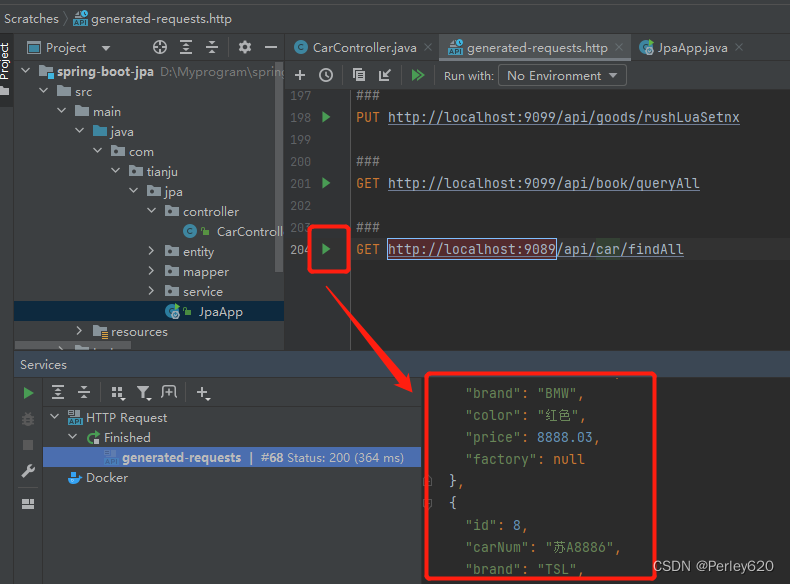Collapse all in Project panel
This screenshot has width=790, height=584.
point(212,47)
